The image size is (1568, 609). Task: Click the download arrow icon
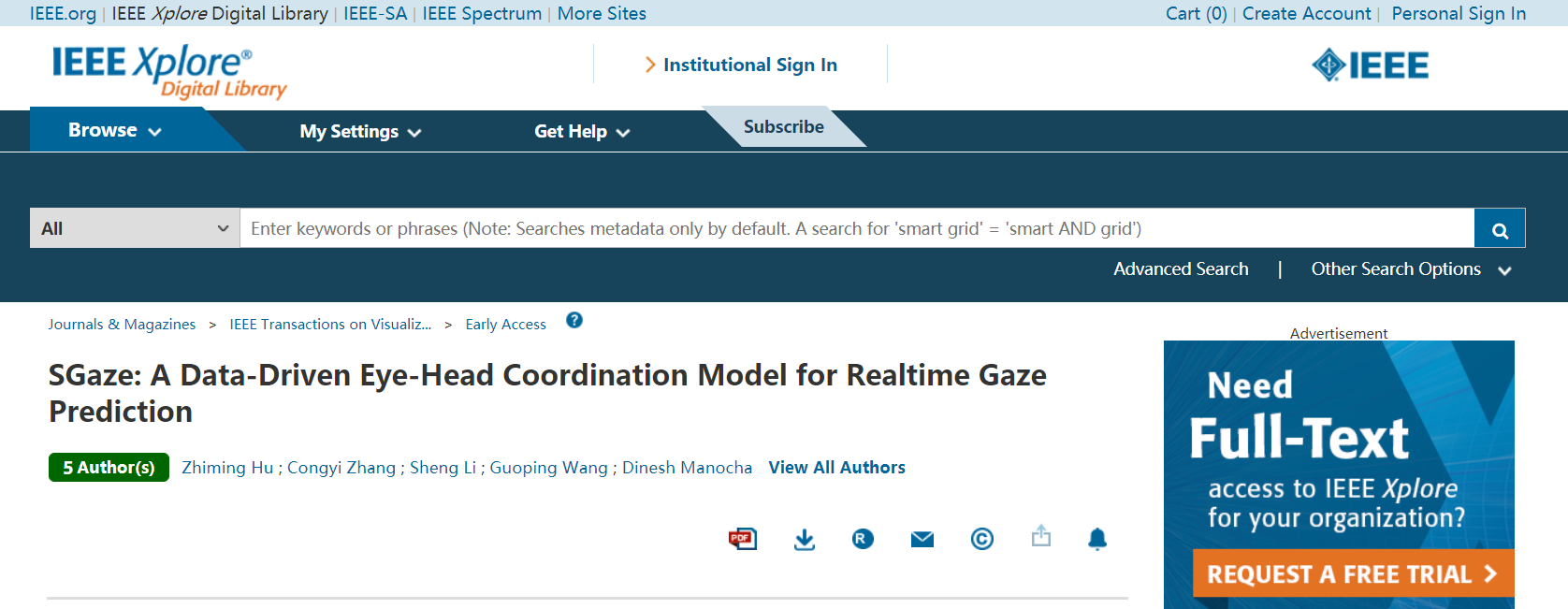[x=805, y=539]
